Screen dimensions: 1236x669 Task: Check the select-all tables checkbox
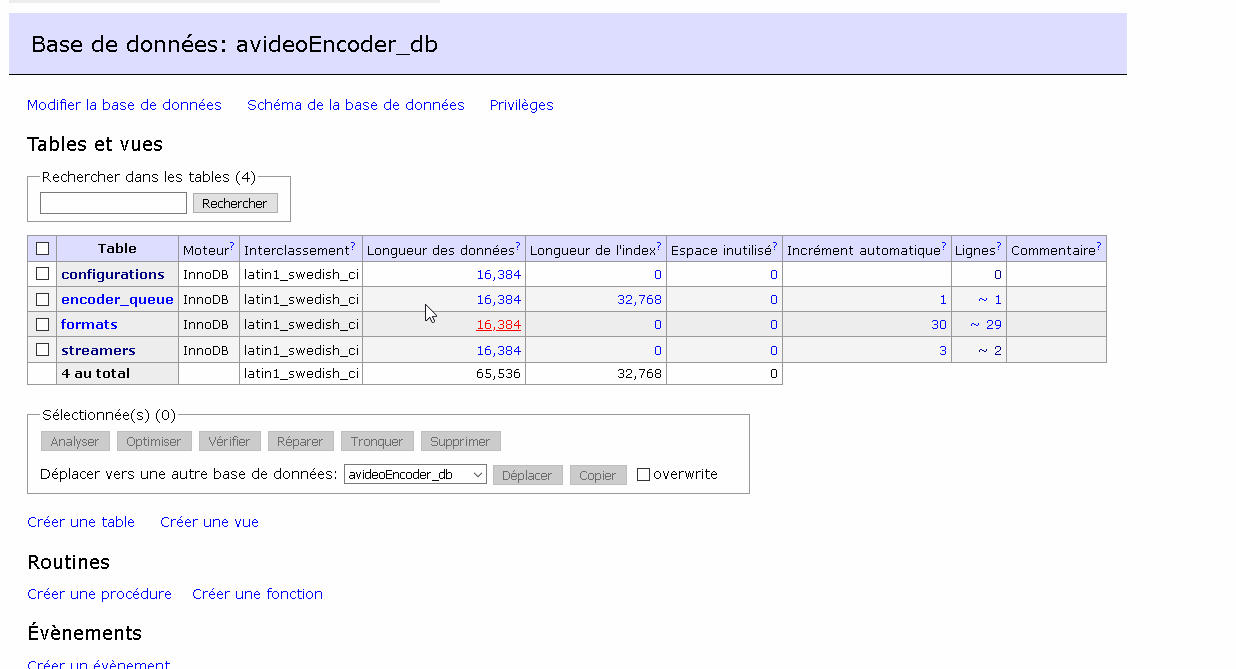point(41,247)
